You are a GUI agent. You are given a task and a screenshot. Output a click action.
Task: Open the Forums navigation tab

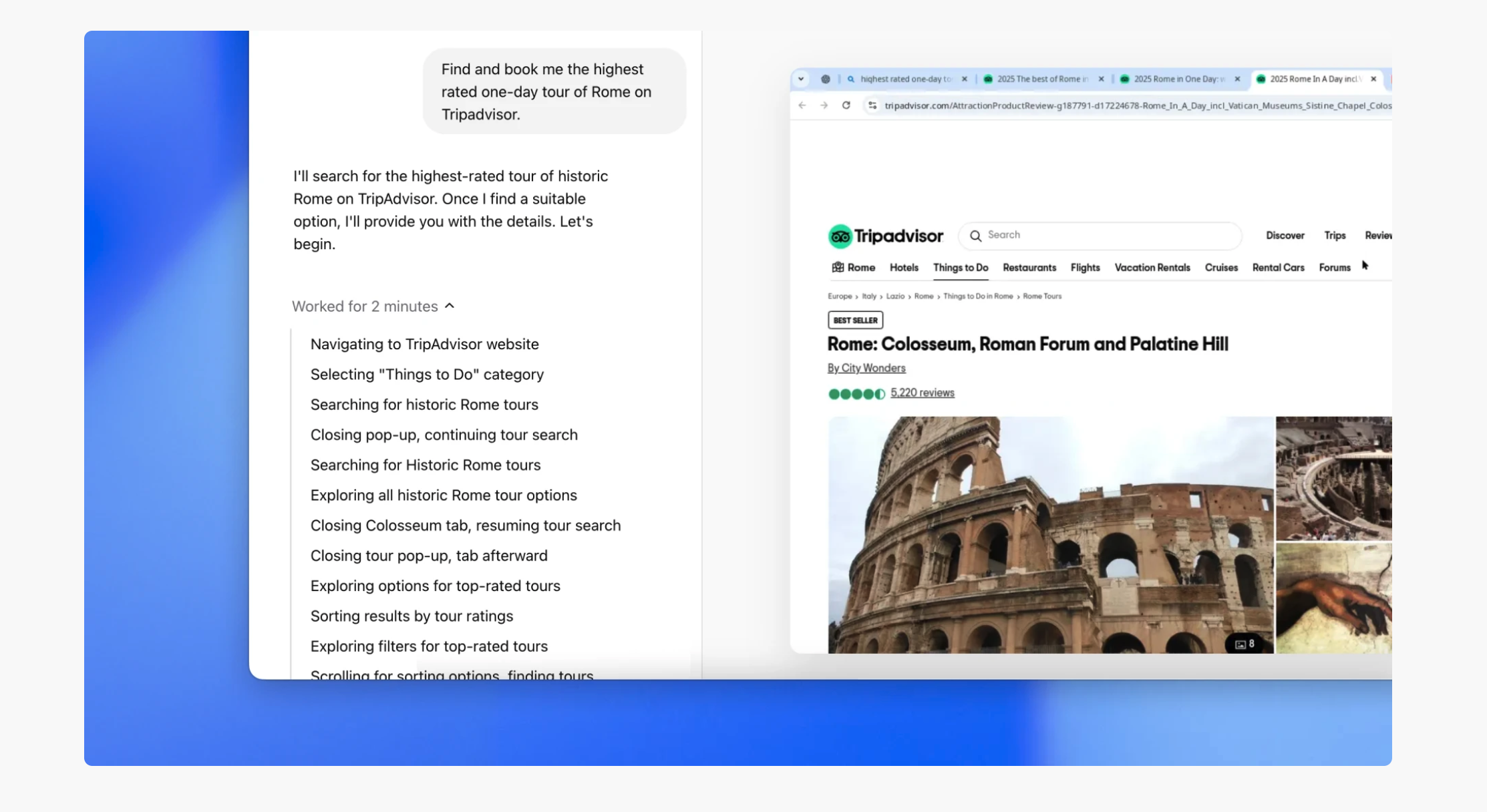tap(1335, 267)
